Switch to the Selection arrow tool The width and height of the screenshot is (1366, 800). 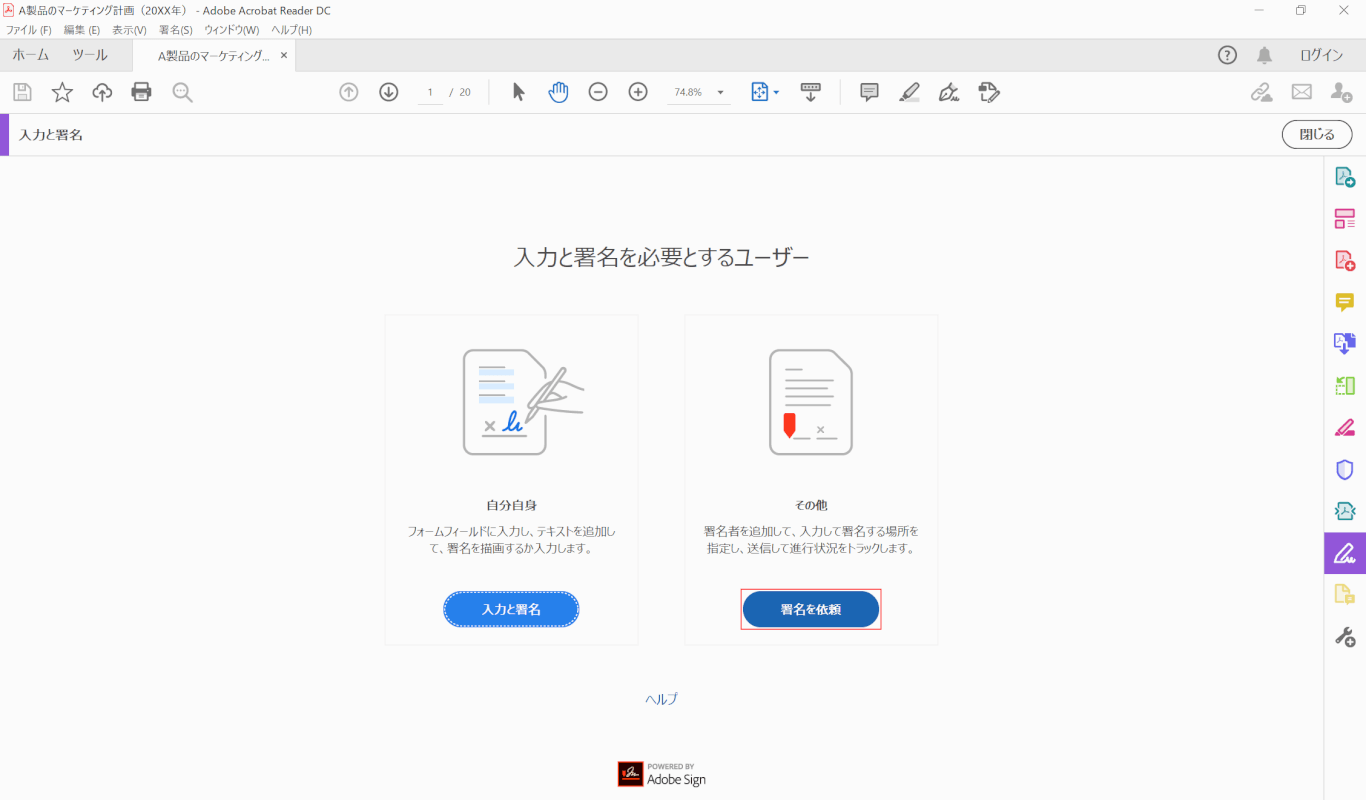pyautogui.click(x=518, y=91)
